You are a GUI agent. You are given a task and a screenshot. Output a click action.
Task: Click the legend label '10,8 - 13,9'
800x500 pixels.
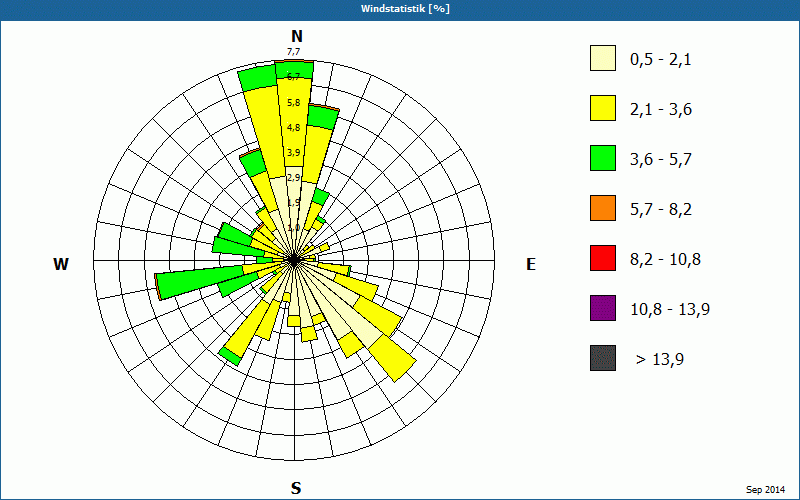click(670, 310)
